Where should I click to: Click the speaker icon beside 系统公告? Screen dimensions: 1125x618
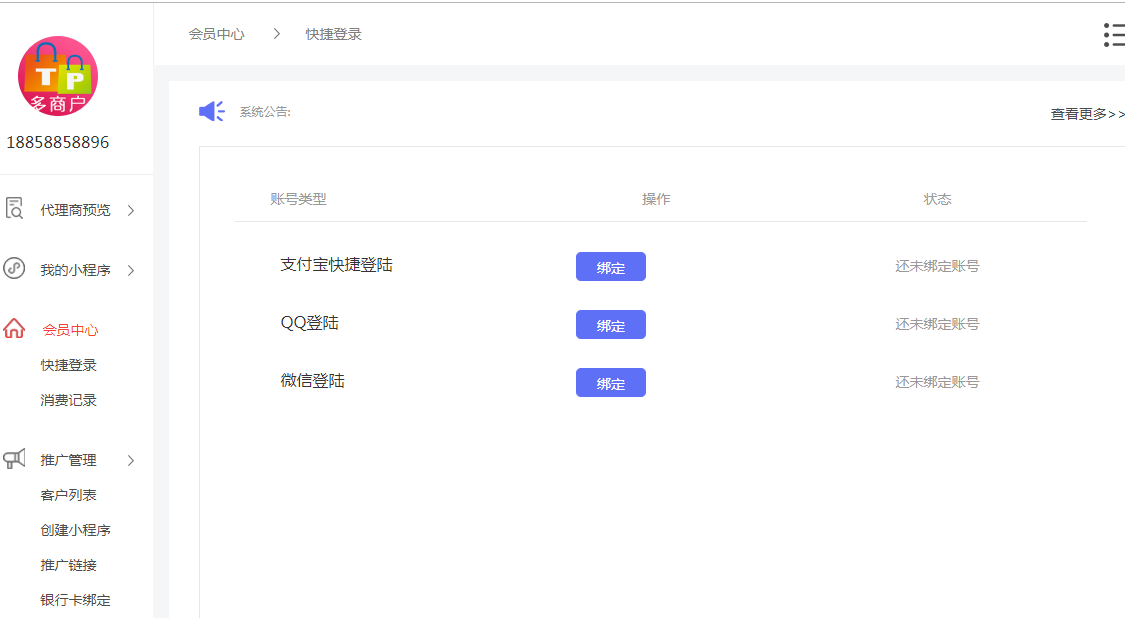210,111
